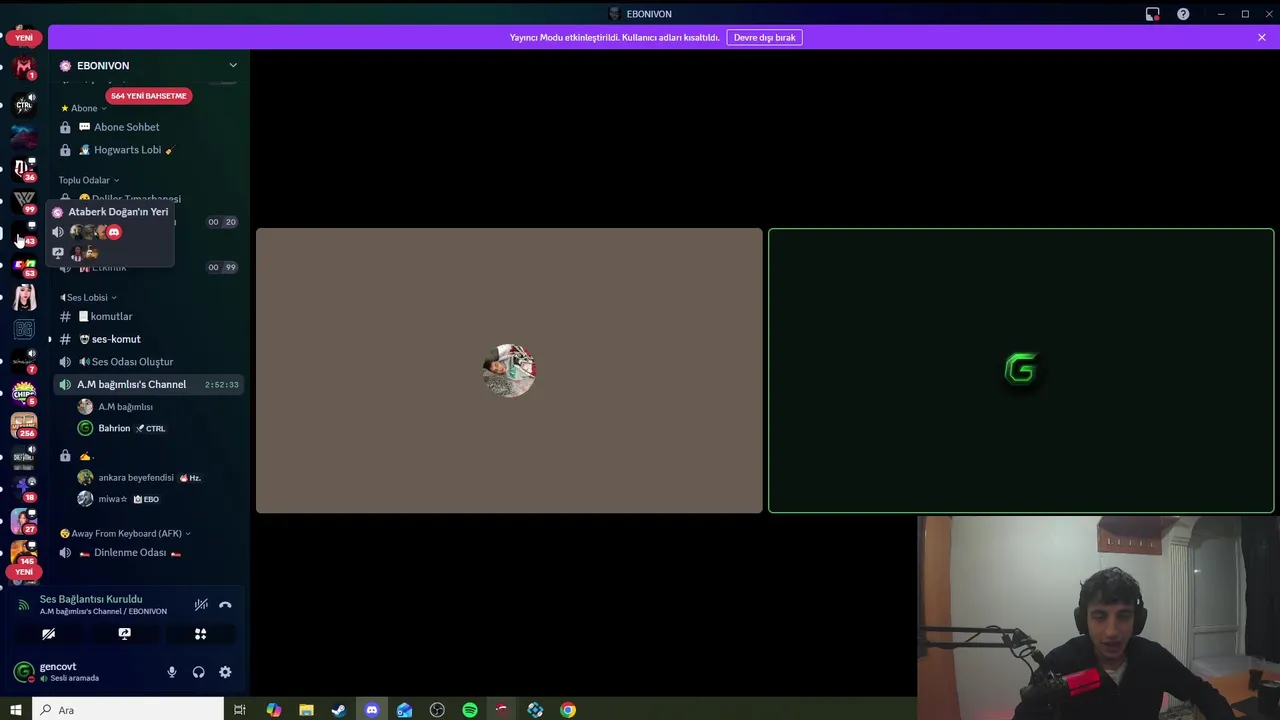
Task: Jump to top YENİ unread indicator
Action: coord(24,38)
